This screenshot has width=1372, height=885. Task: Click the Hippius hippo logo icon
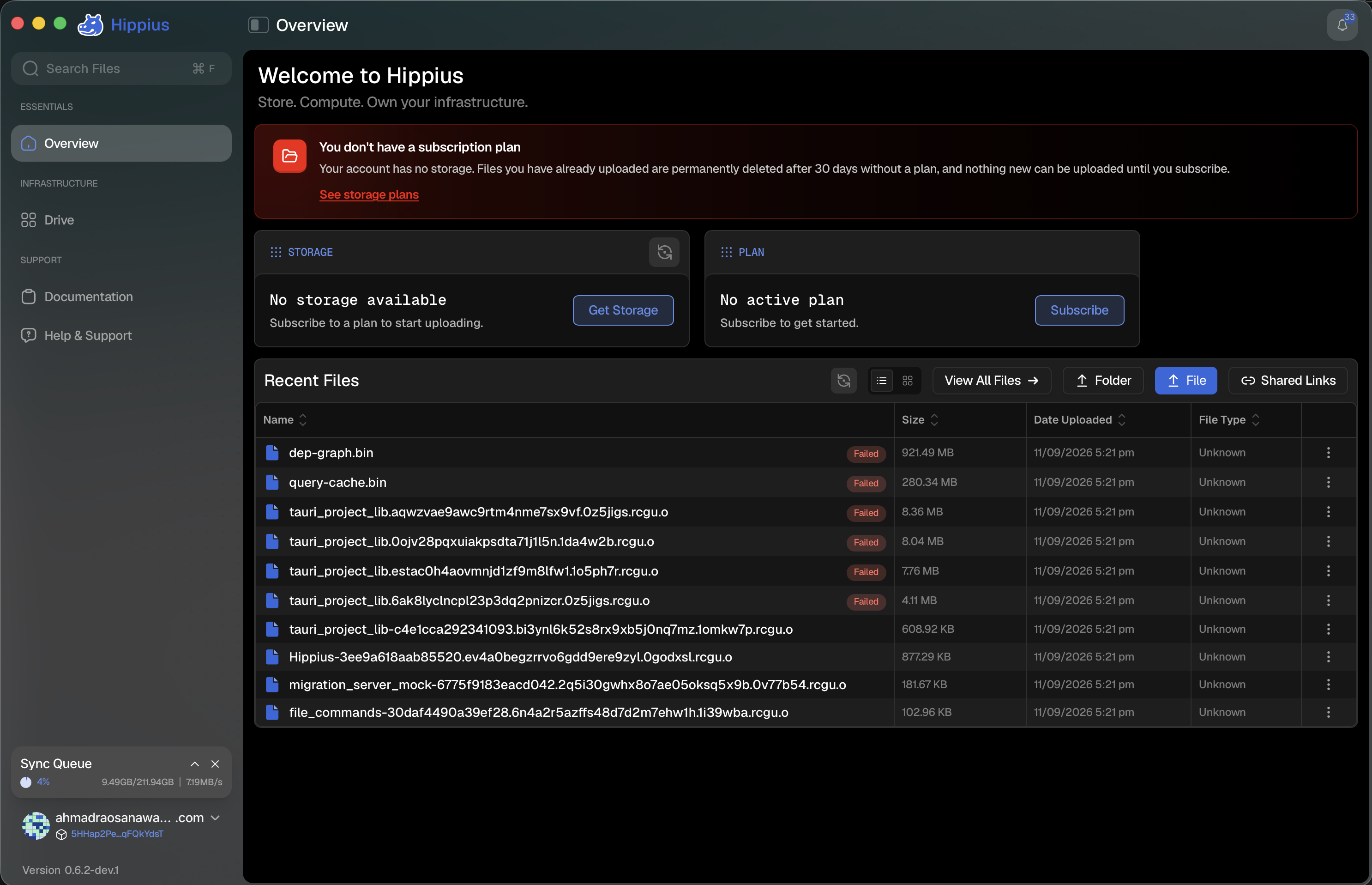coord(90,24)
